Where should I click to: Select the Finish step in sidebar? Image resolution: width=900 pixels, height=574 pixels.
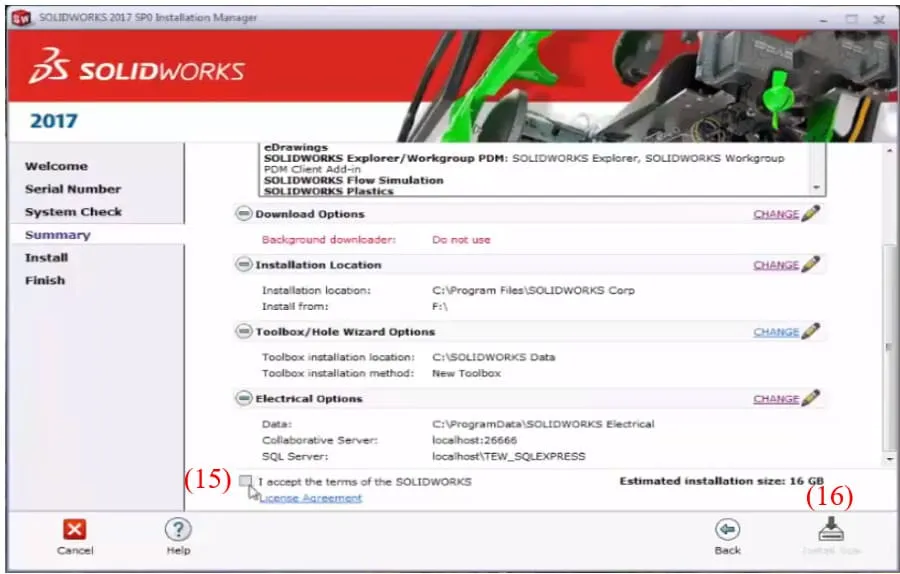(45, 281)
